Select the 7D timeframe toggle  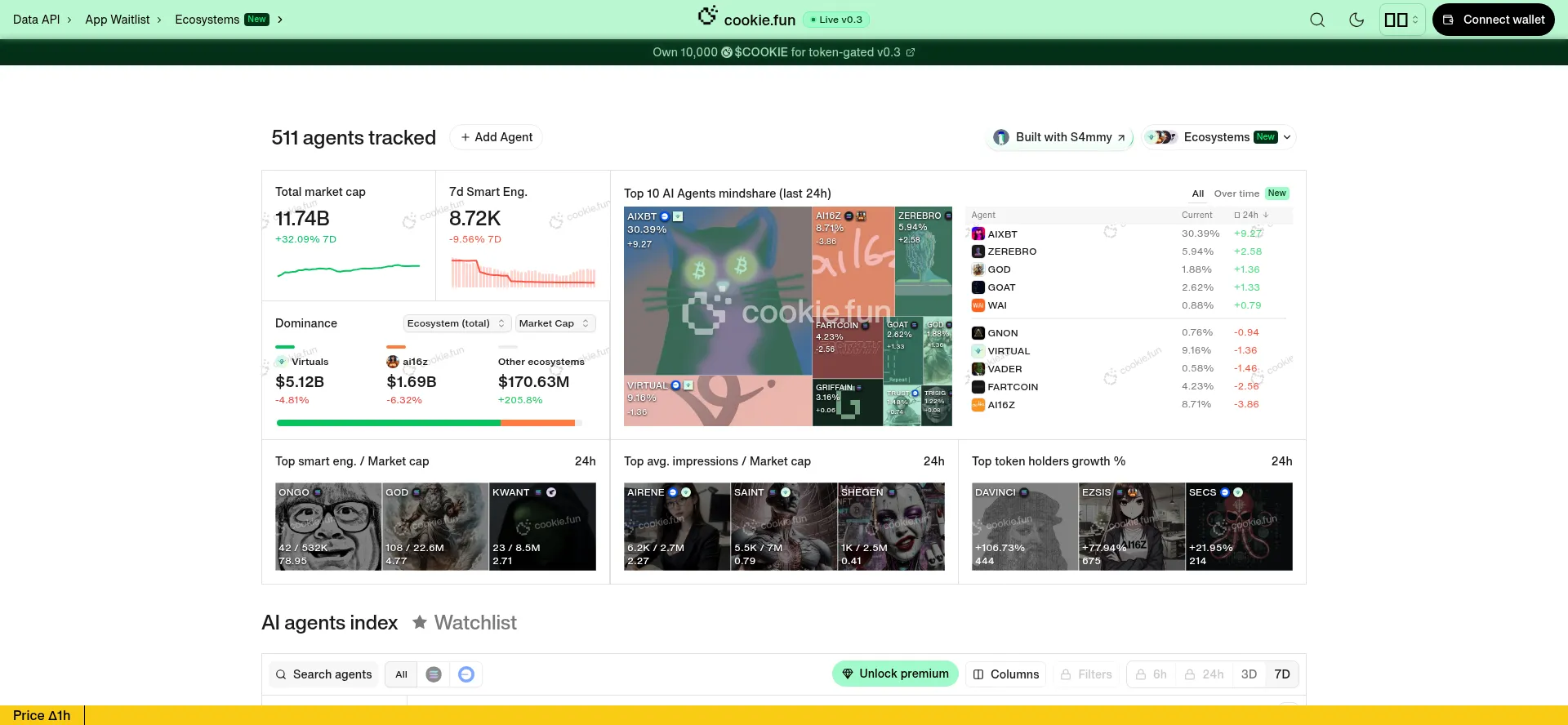click(x=1281, y=674)
